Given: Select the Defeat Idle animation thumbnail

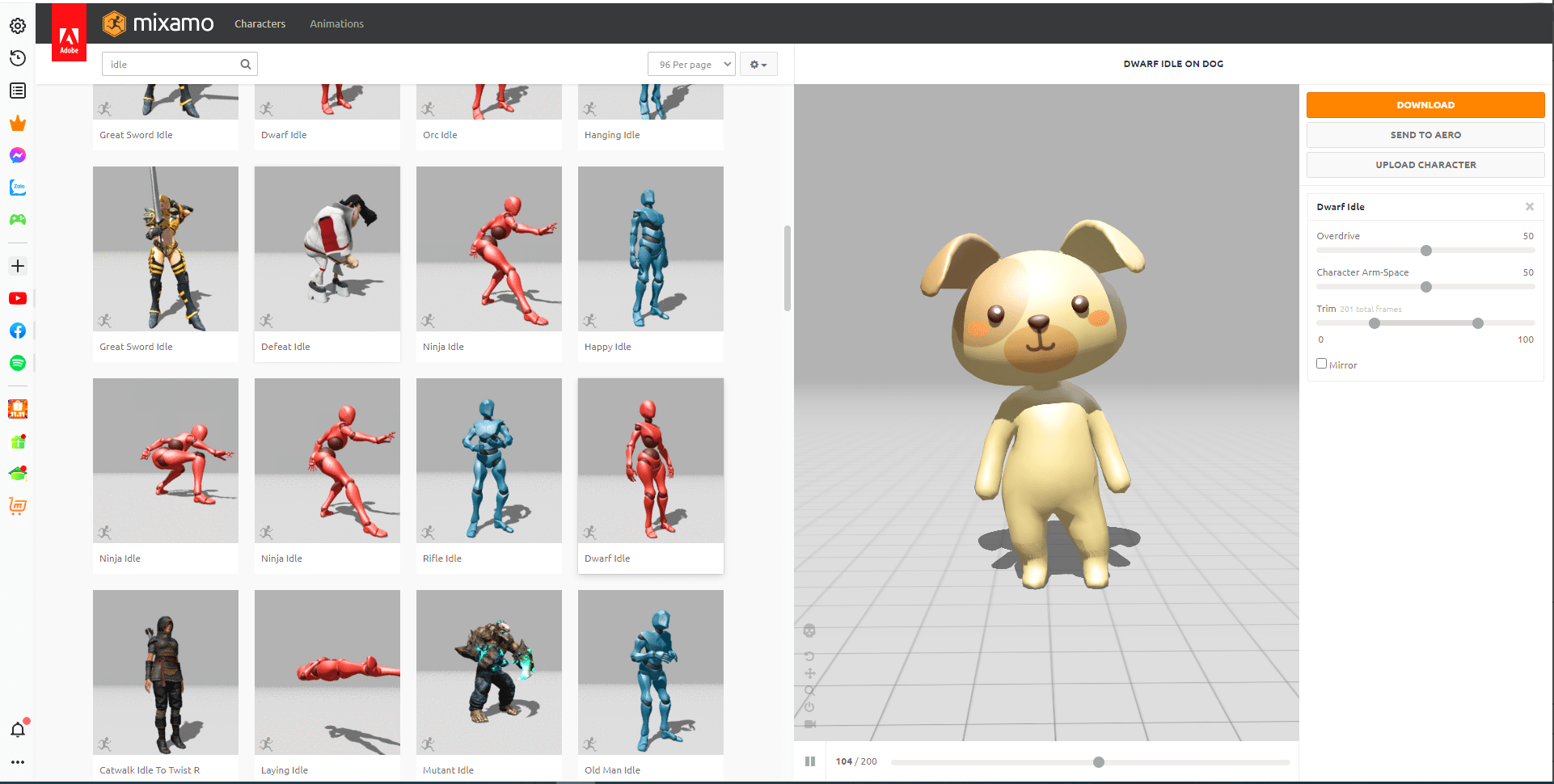Looking at the screenshot, I should (x=327, y=248).
